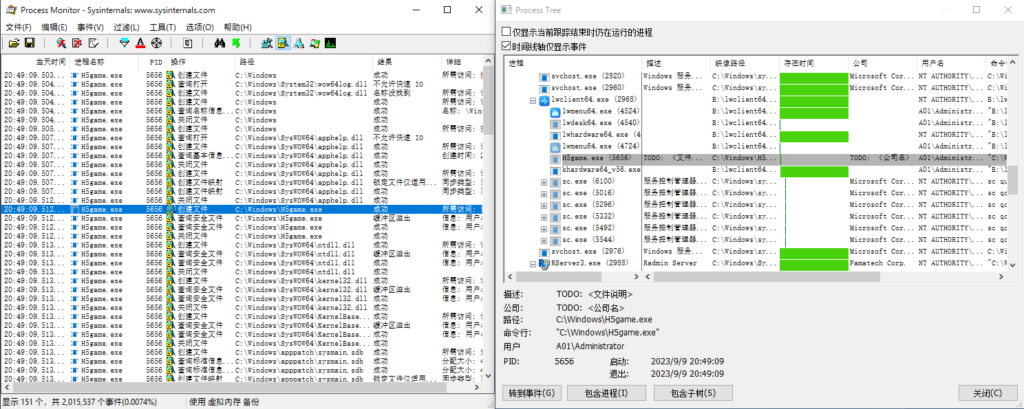Click the lwmenu64.exe (4724) cloud icon

[555, 146]
